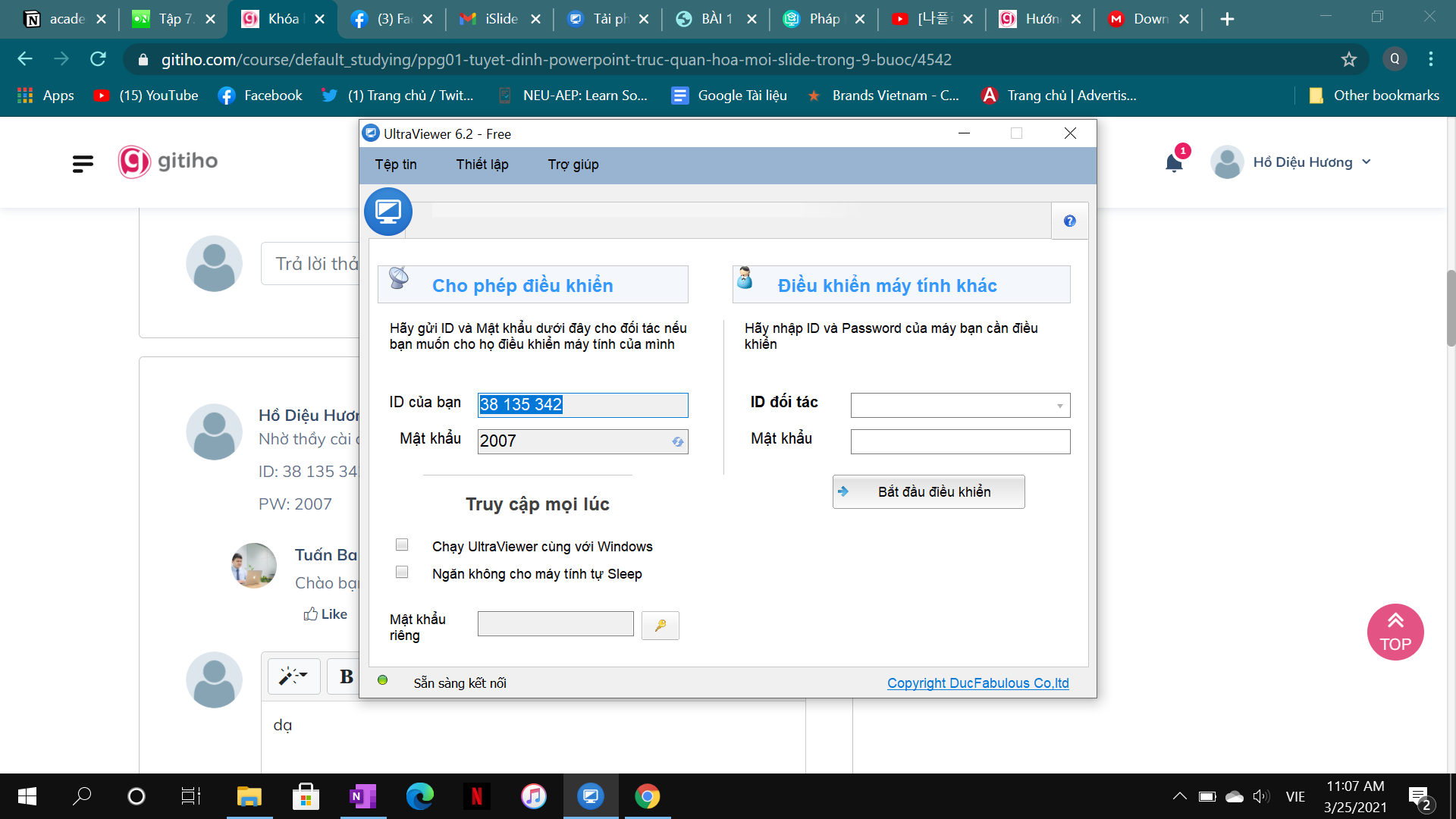This screenshot has width=1456, height=819.
Task: Switch to the BÀI 1 tab
Action: coord(717,19)
